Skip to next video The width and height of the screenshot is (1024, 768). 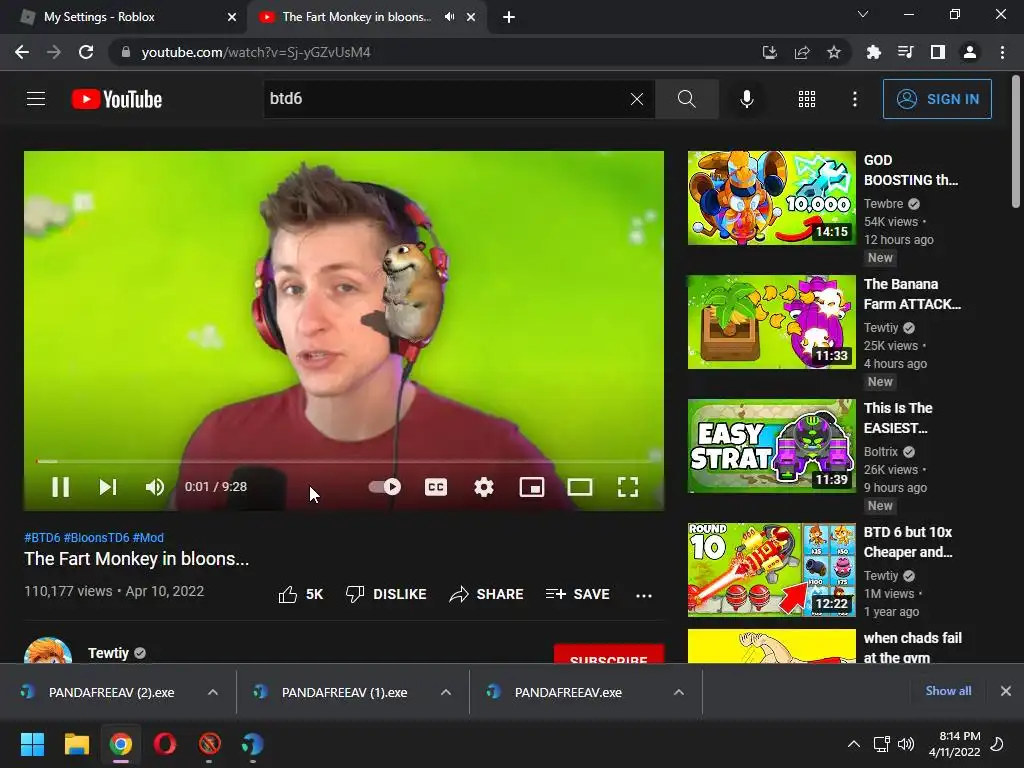(x=108, y=487)
